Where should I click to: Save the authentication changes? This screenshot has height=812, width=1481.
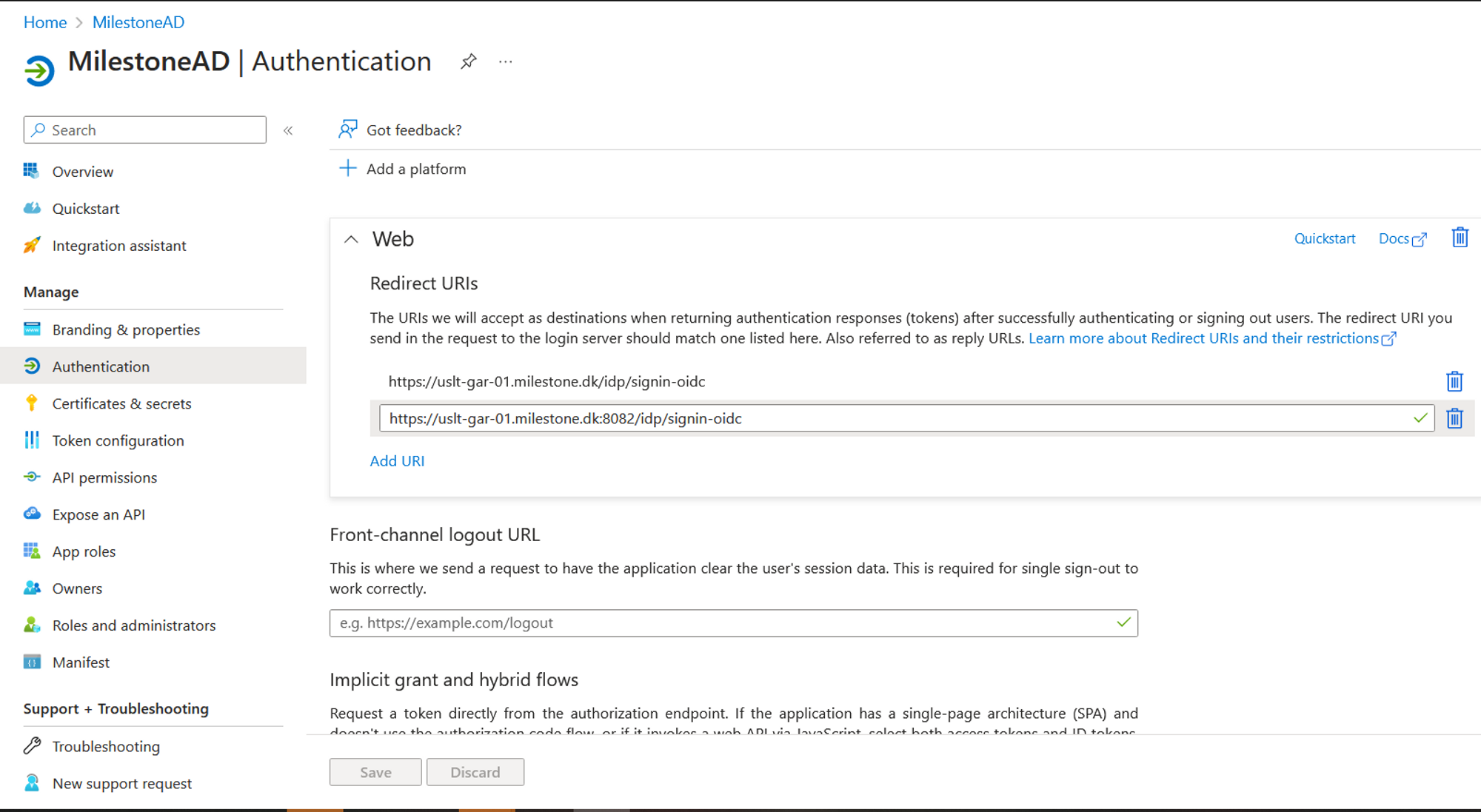(375, 771)
